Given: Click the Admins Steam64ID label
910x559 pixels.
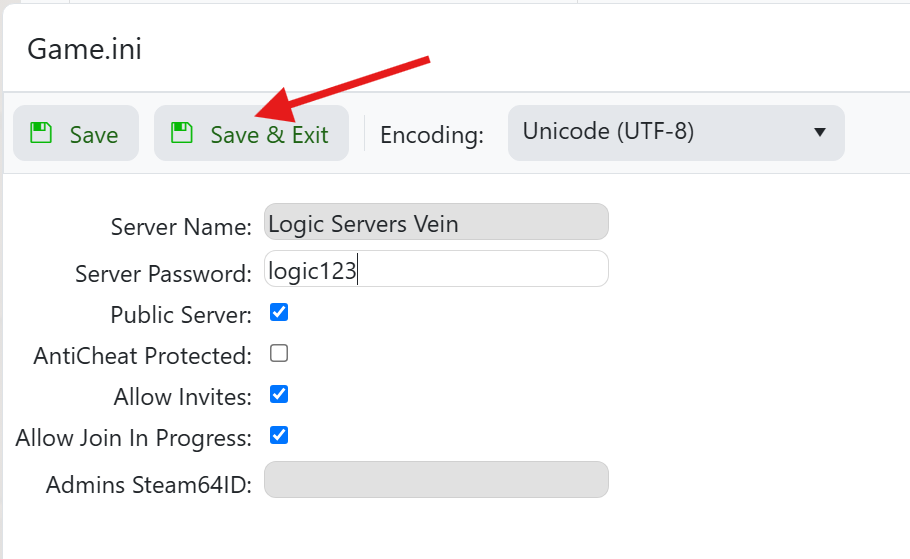Looking at the screenshot, I should [148, 486].
